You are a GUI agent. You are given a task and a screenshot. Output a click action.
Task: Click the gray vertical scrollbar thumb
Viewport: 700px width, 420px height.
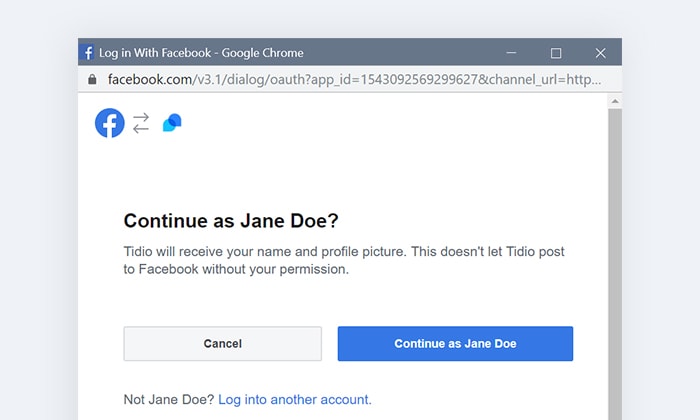pyautogui.click(x=615, y=264)
